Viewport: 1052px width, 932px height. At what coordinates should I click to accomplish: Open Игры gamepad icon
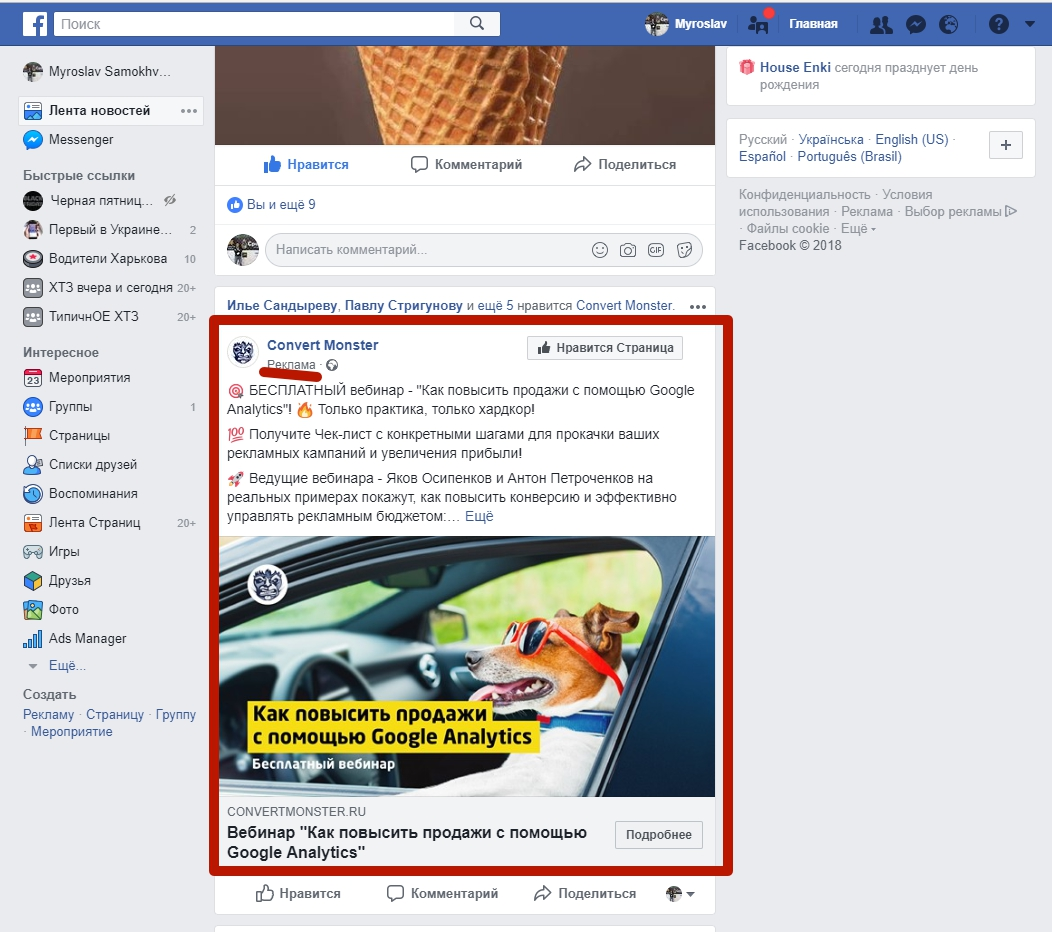(33, 552)
